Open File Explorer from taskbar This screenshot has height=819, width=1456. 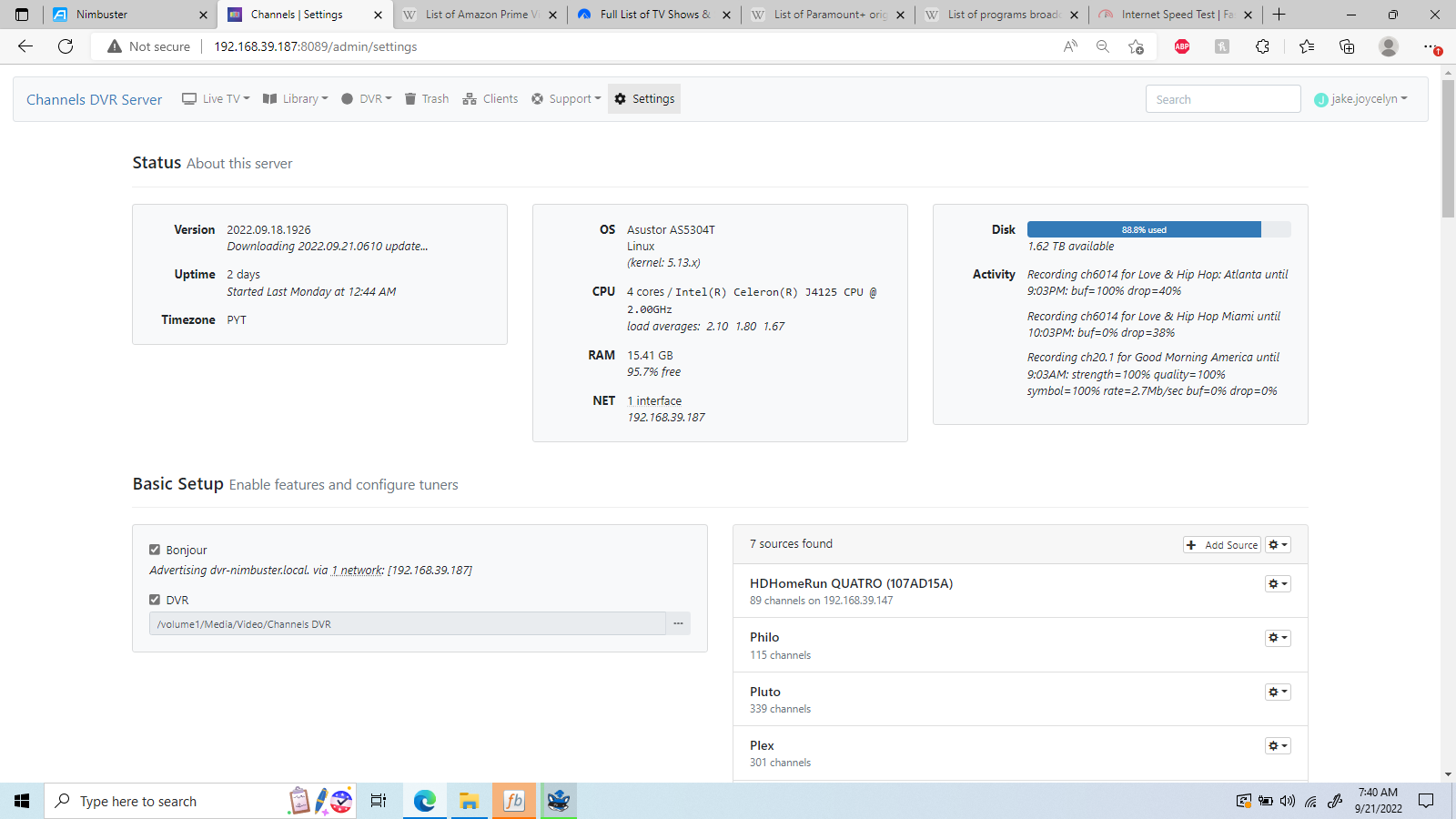click(469, 801)
